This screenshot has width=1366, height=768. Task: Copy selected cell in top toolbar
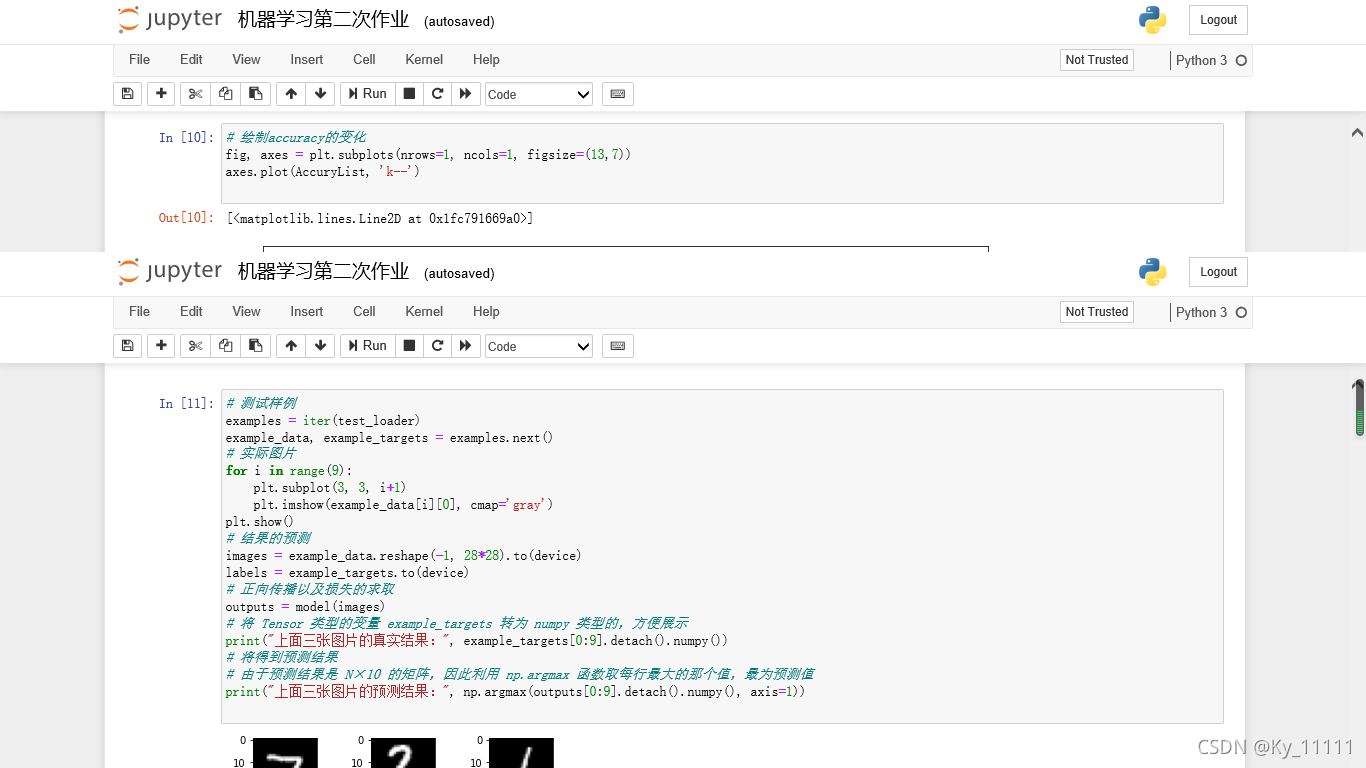[x=225, y=94]
